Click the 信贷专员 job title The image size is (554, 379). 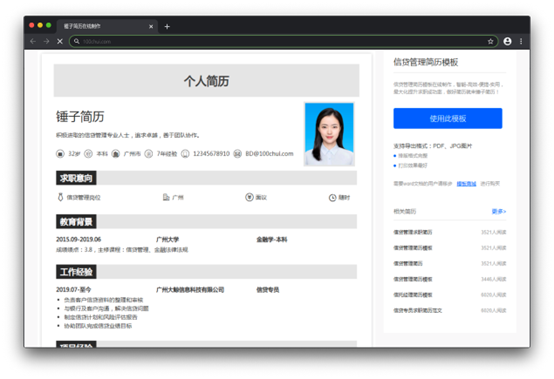(267, 290)
